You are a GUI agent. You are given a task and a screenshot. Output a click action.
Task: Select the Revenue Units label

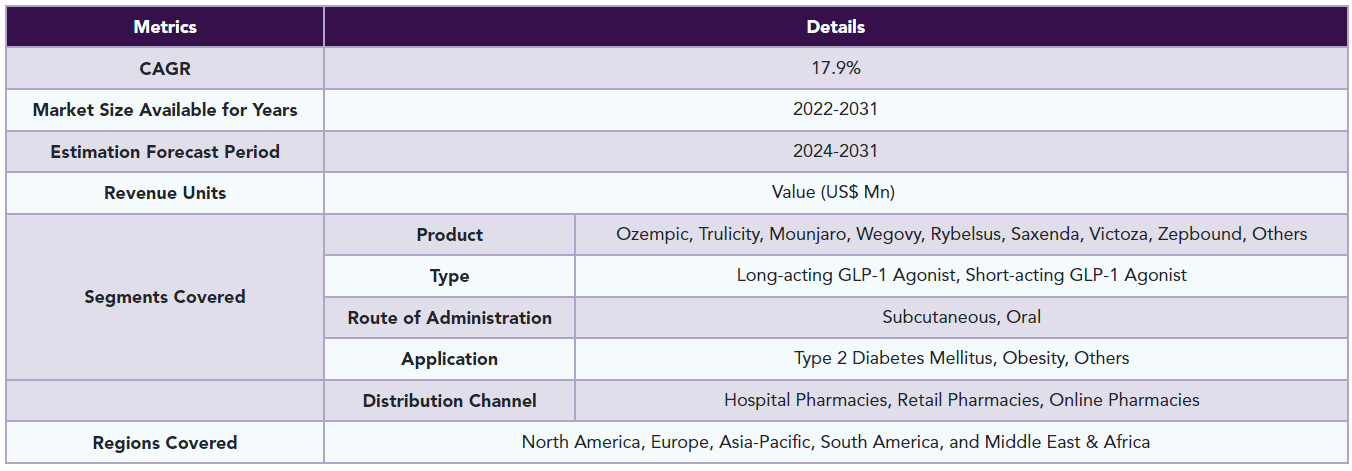(165, 193)
